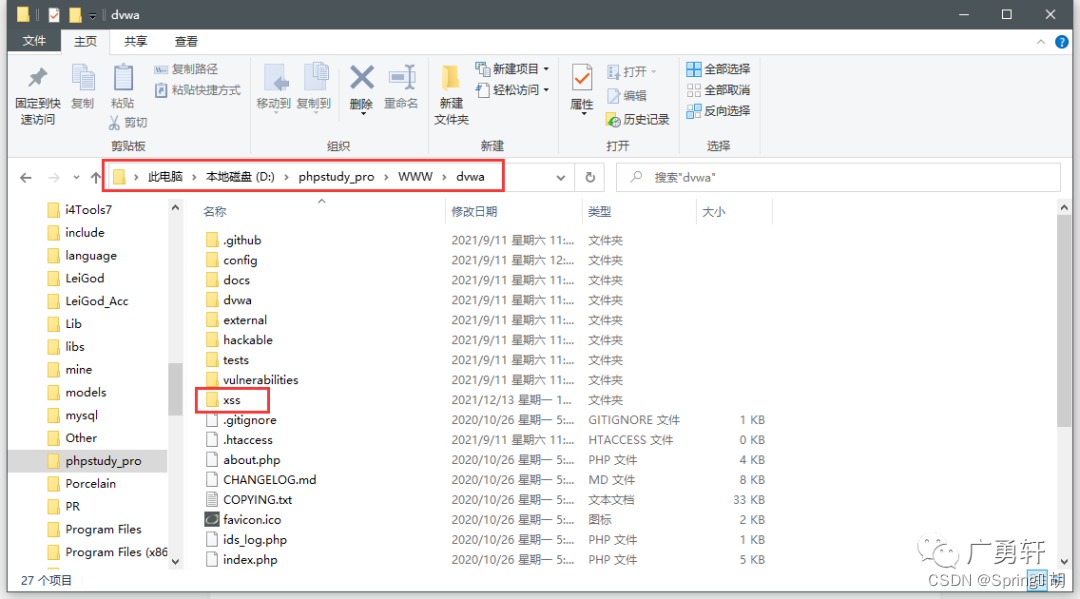Open the File (文件) tab

(x=34, y=41)
